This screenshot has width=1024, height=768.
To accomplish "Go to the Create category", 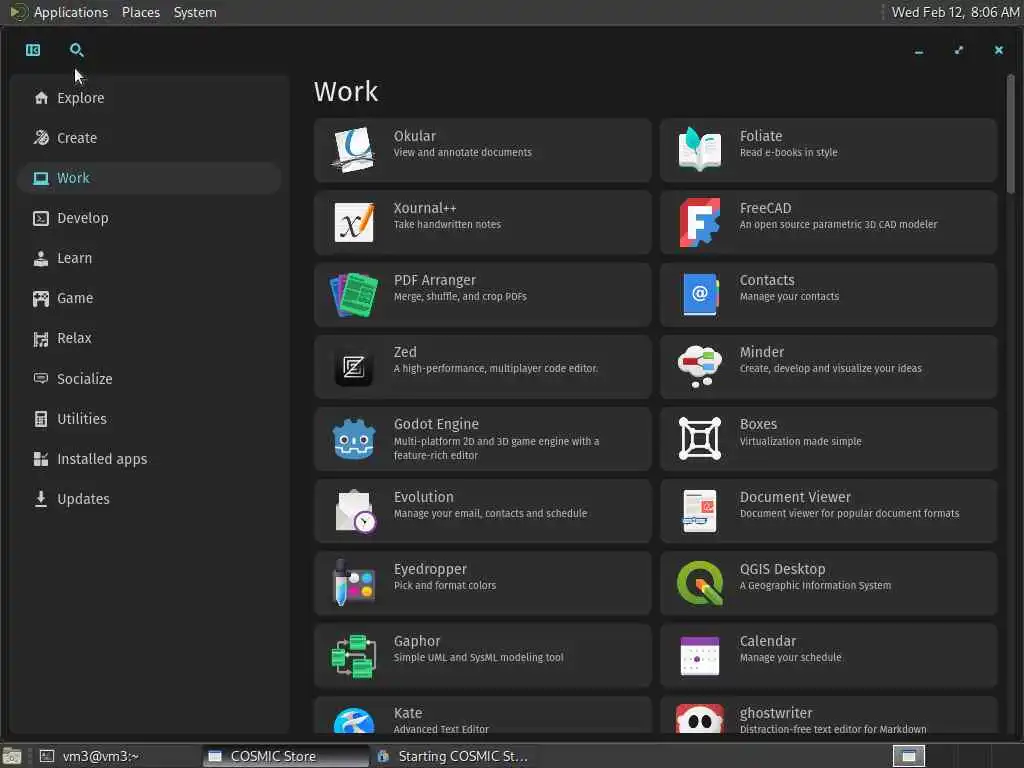I will click(x=150, y=138).
